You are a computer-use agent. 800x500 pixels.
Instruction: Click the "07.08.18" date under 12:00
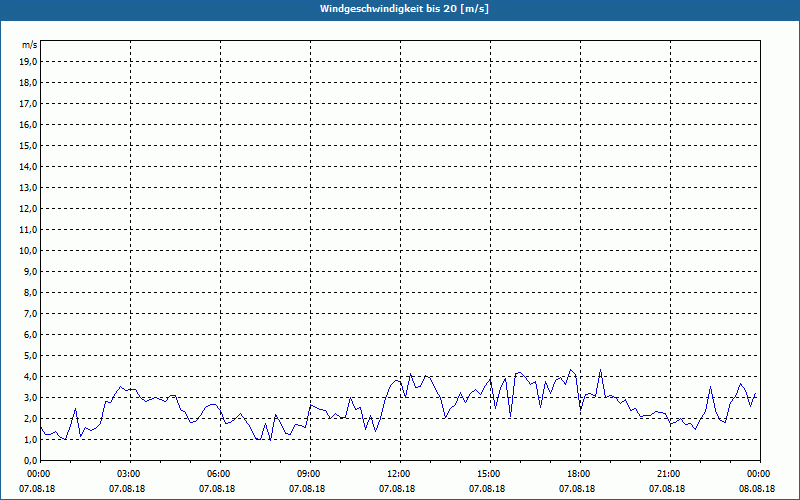tap(396, 488)
